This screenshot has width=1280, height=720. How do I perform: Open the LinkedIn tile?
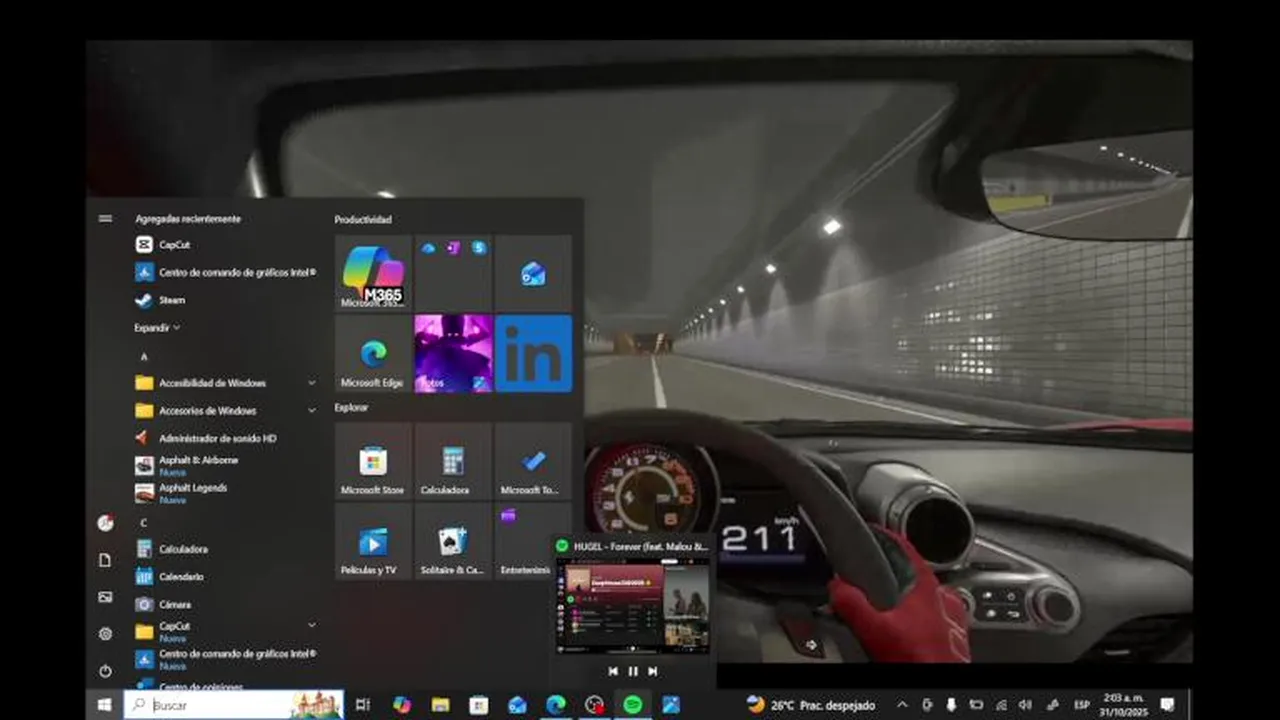[x=533, y=353]
